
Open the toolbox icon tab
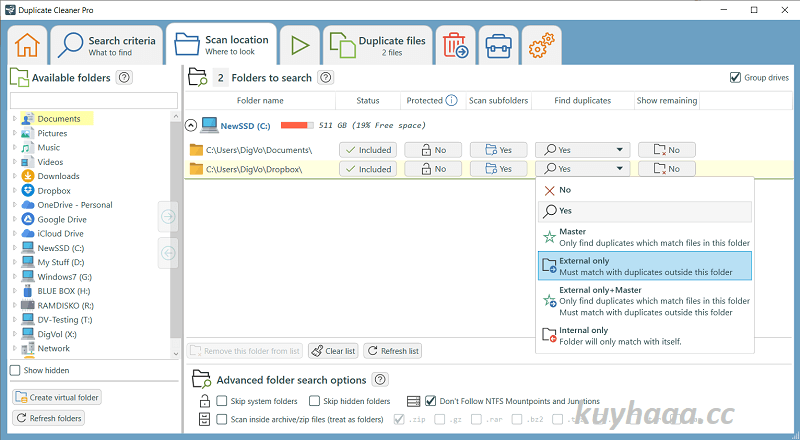coord(498,45)
